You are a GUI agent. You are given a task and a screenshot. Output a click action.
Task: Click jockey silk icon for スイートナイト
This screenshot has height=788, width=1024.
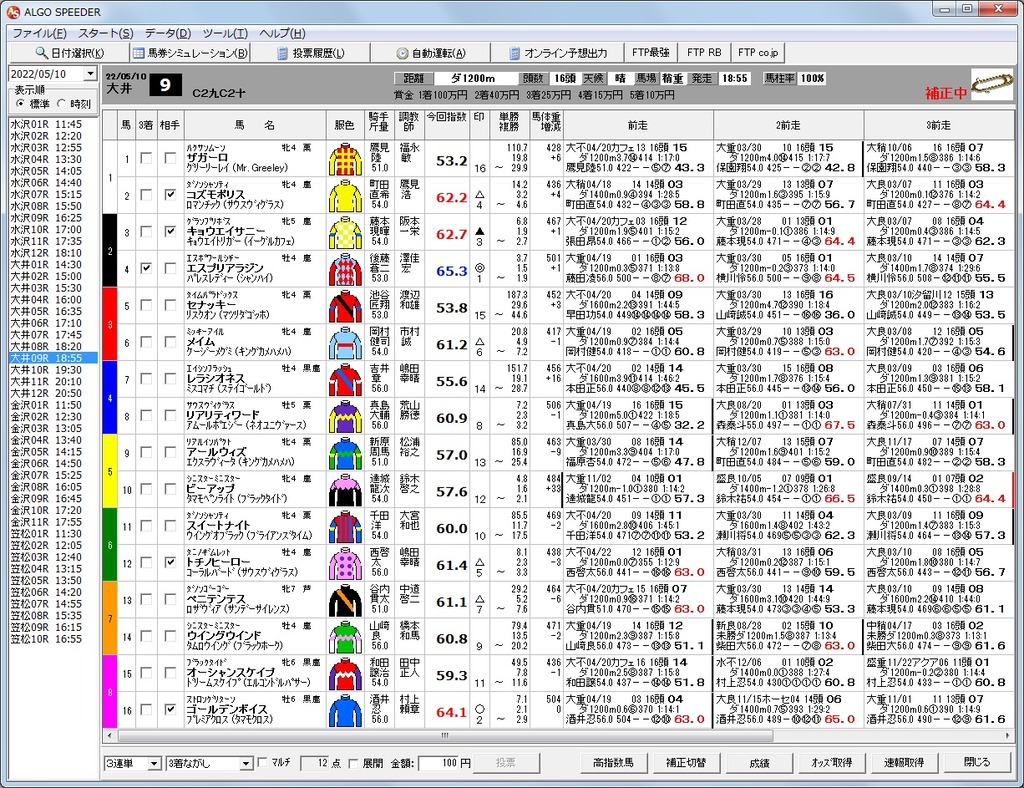345,527
